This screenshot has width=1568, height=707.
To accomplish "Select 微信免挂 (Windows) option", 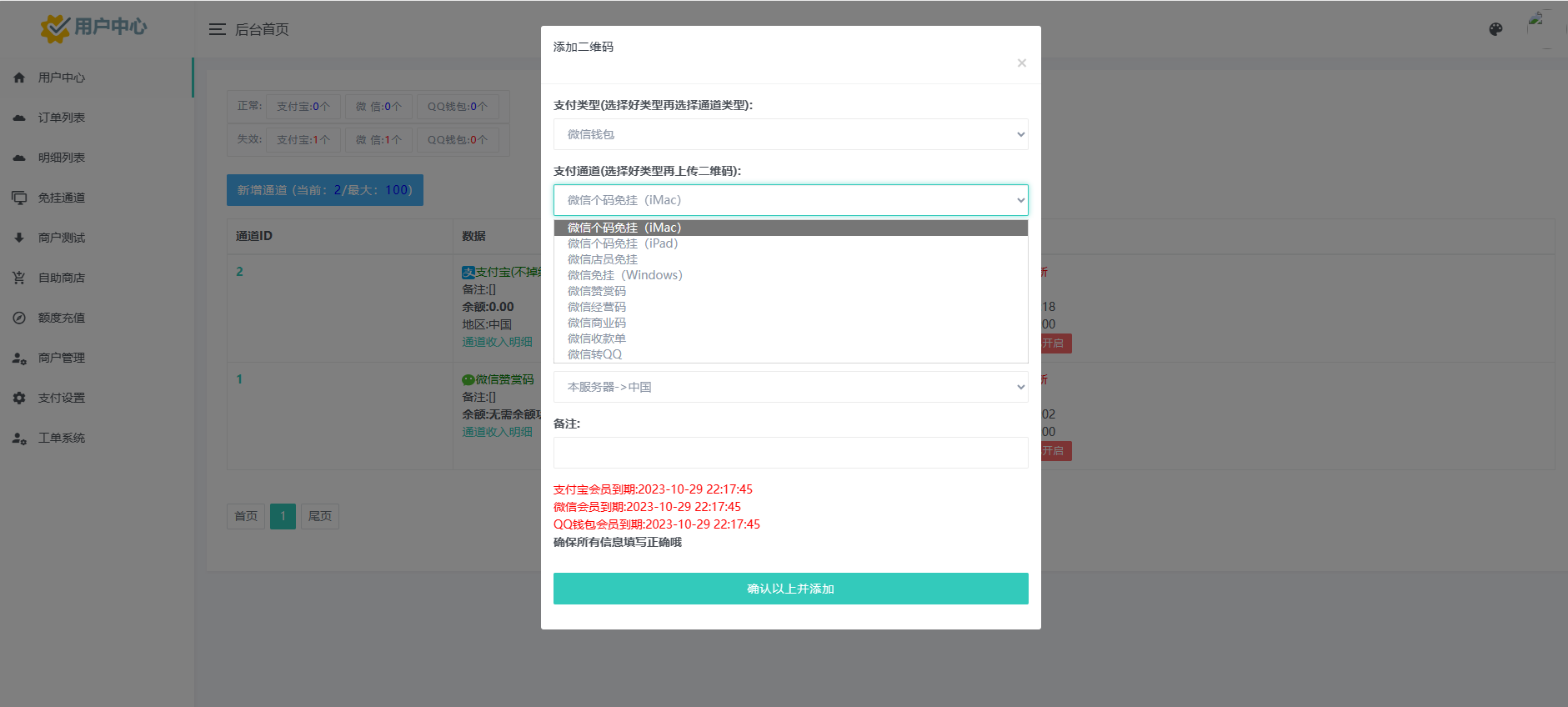I will point(790,275).
